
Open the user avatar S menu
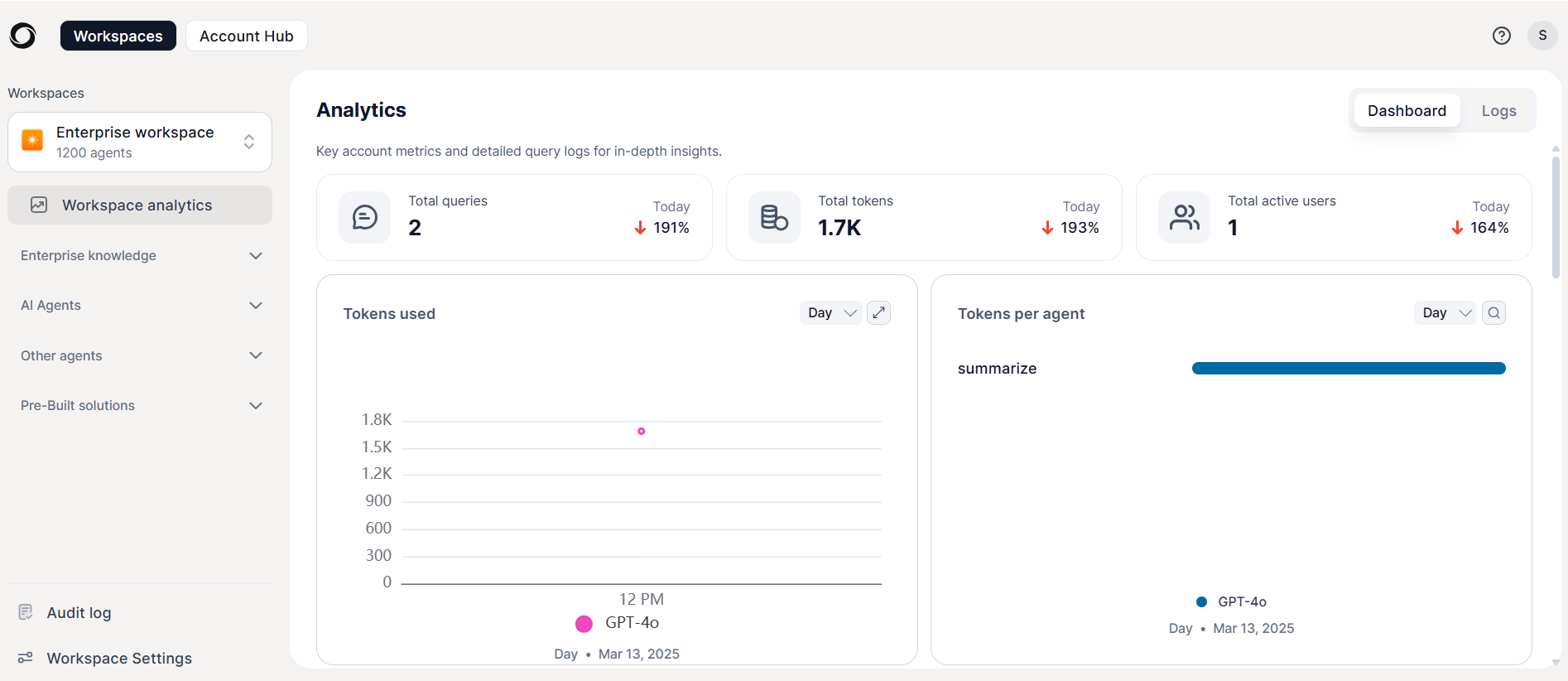(1542, 36)
